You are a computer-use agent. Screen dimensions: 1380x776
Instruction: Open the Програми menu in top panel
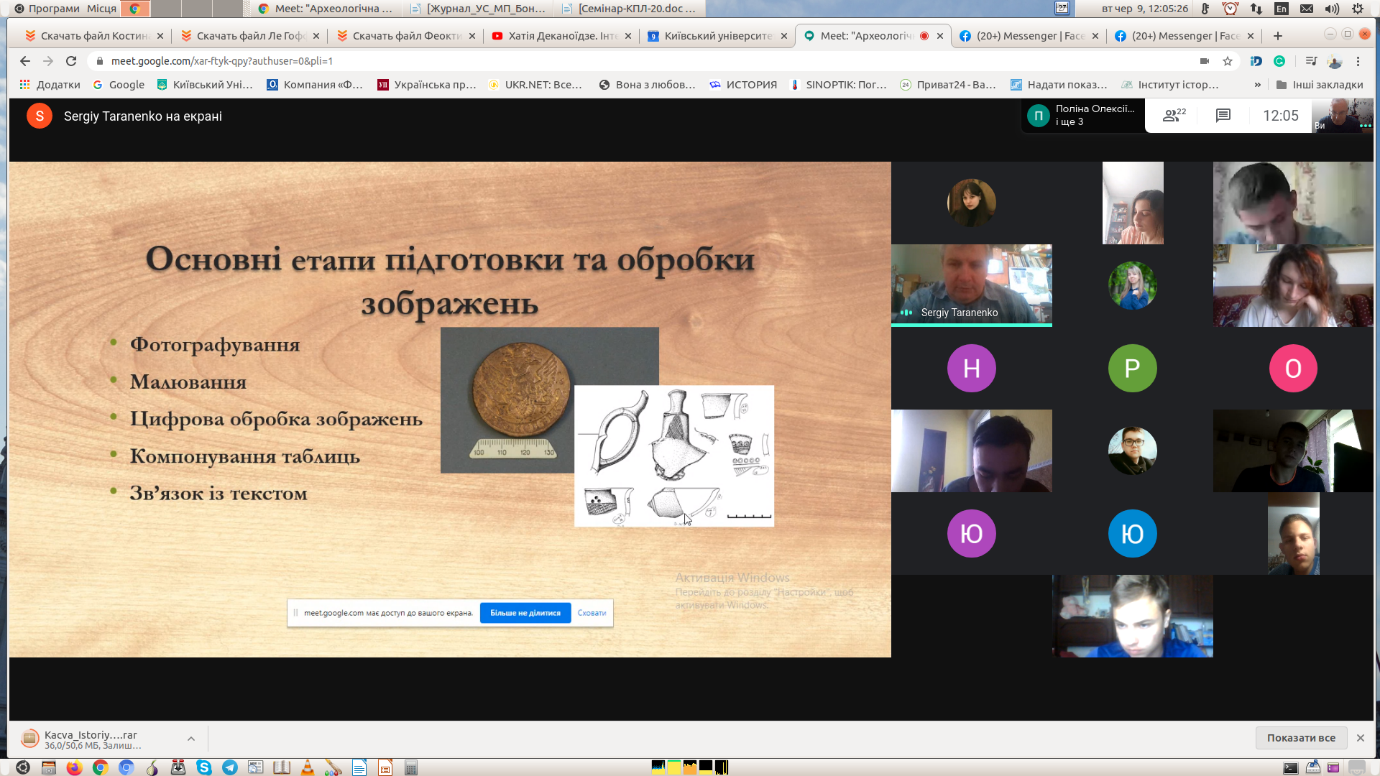click(49, 8)
